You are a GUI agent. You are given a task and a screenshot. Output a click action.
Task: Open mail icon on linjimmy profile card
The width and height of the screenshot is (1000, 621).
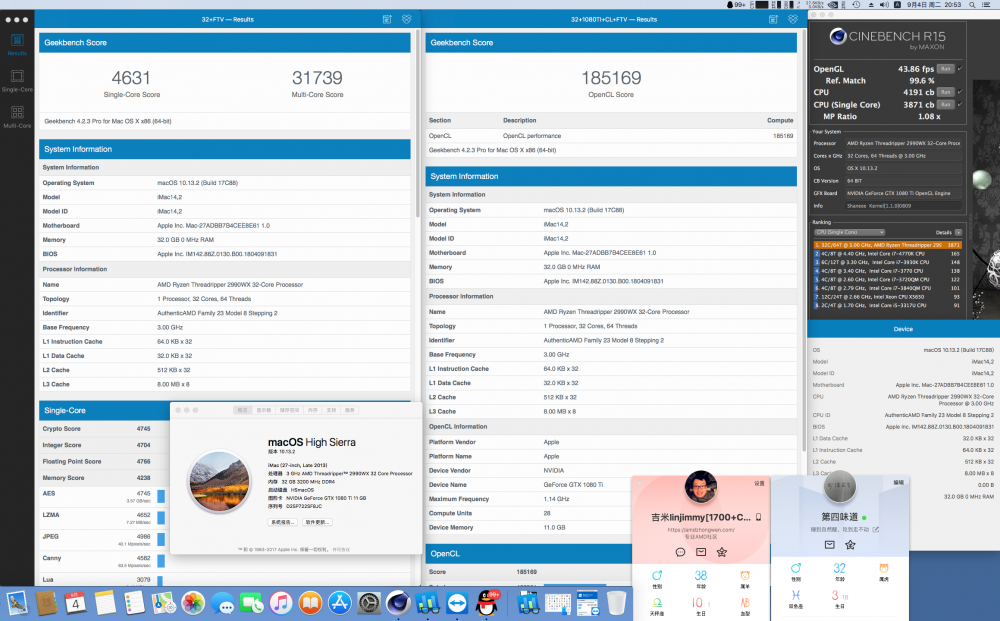701,552
